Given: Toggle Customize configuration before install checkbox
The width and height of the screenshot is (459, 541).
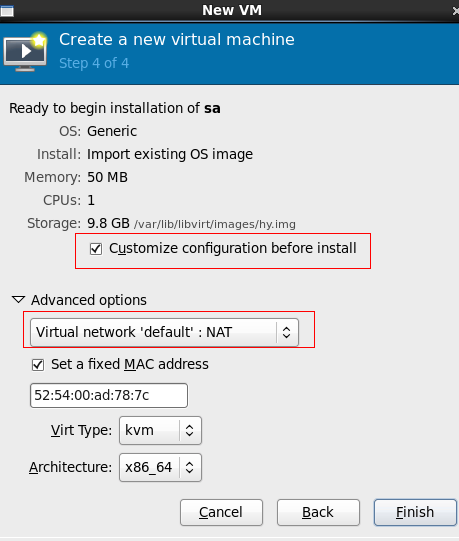Looking at the screenshot, I should pos(96,249).
